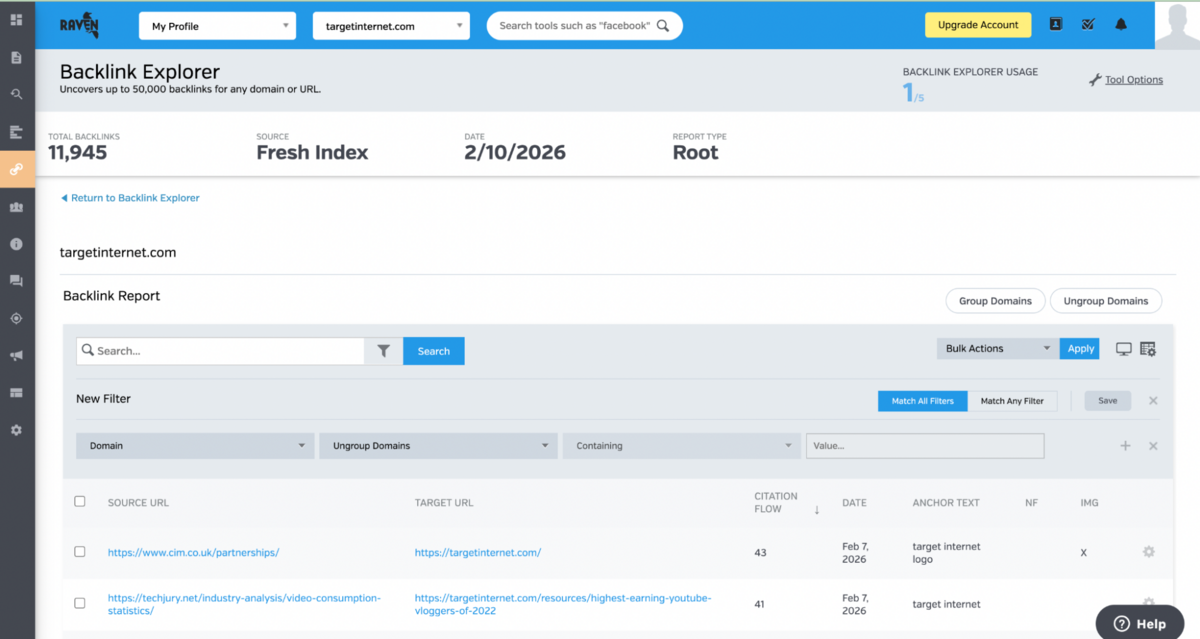Image resolution: width=1200 pixels, height=639 pixels.
Task: Click the funnel filter icon
Action: coord(384,351)
